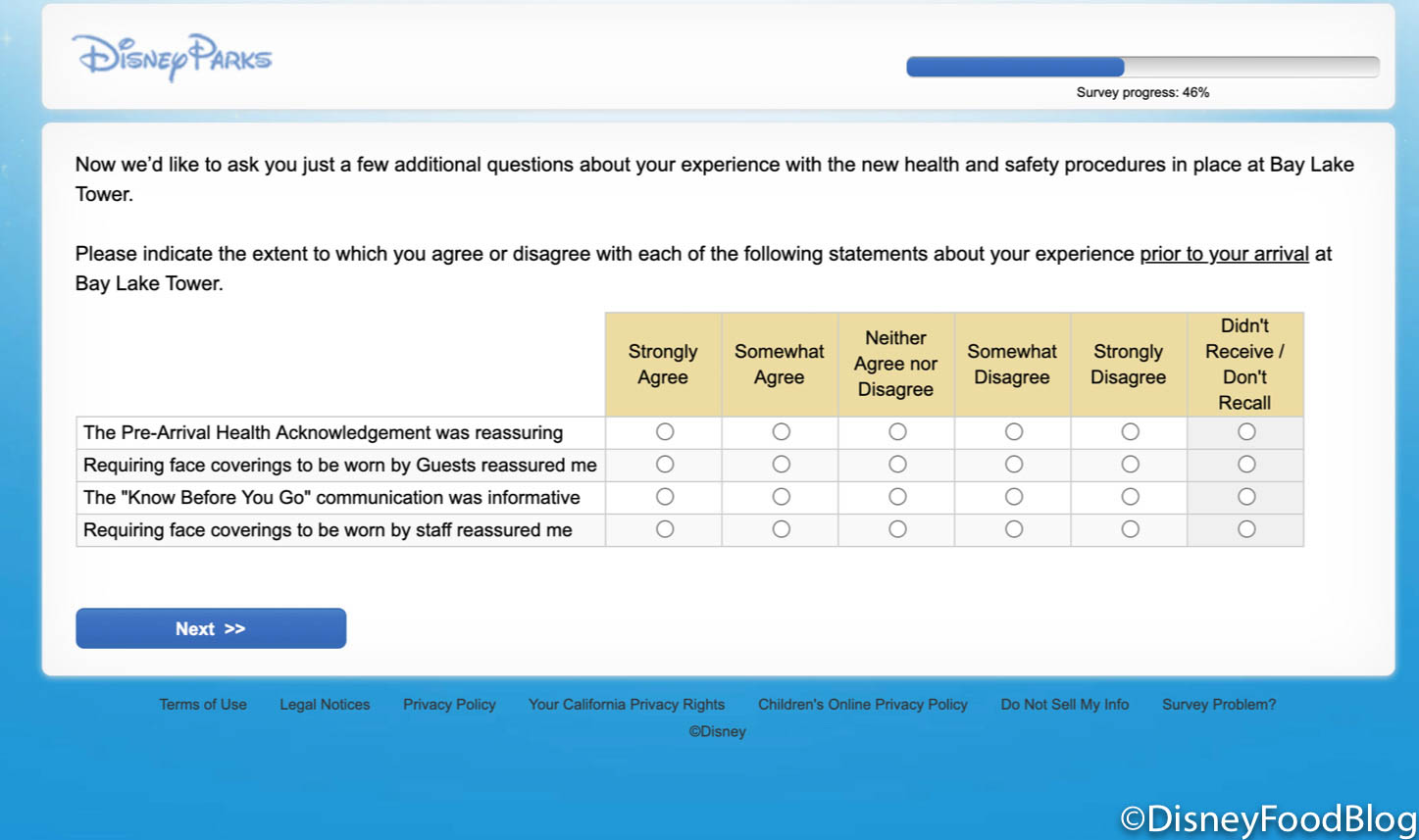The image size is (1419, 840).
Task: Select Neither Agree nor Disagree for staff coverings
Action: point(897,529)
